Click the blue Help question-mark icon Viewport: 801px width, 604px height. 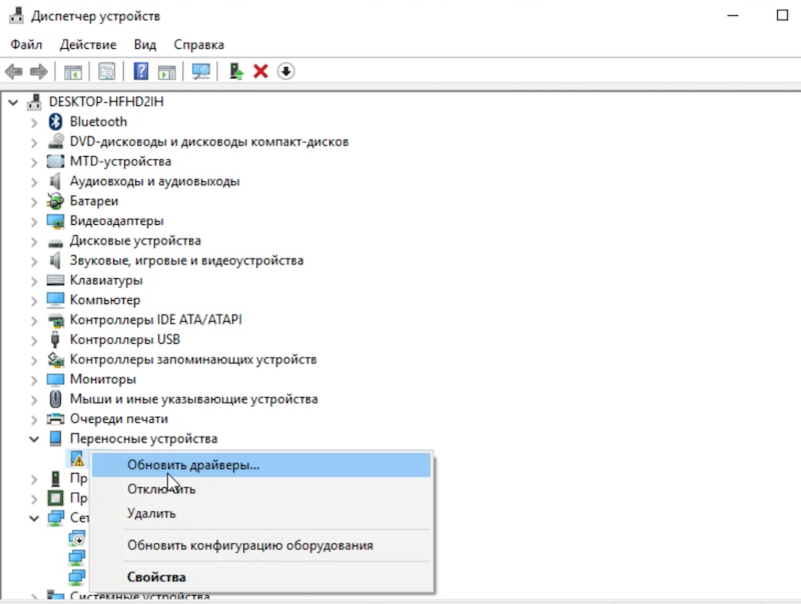[x=141, y=71]
